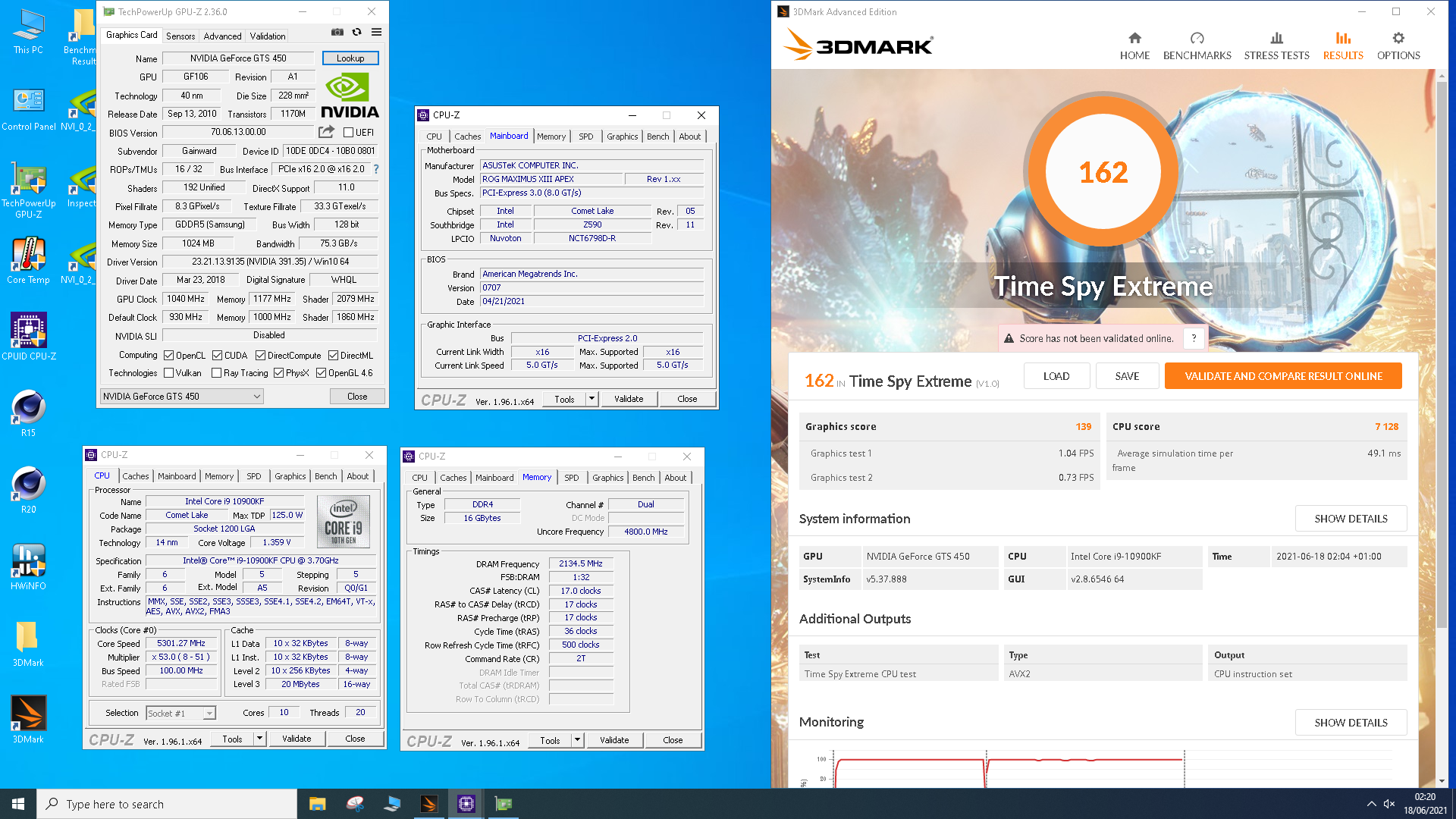Viewport: 1456px width, 819px height.
Task: Switch to the Advanced tab in GPU-Z
Action: click(x=222, y=36)
